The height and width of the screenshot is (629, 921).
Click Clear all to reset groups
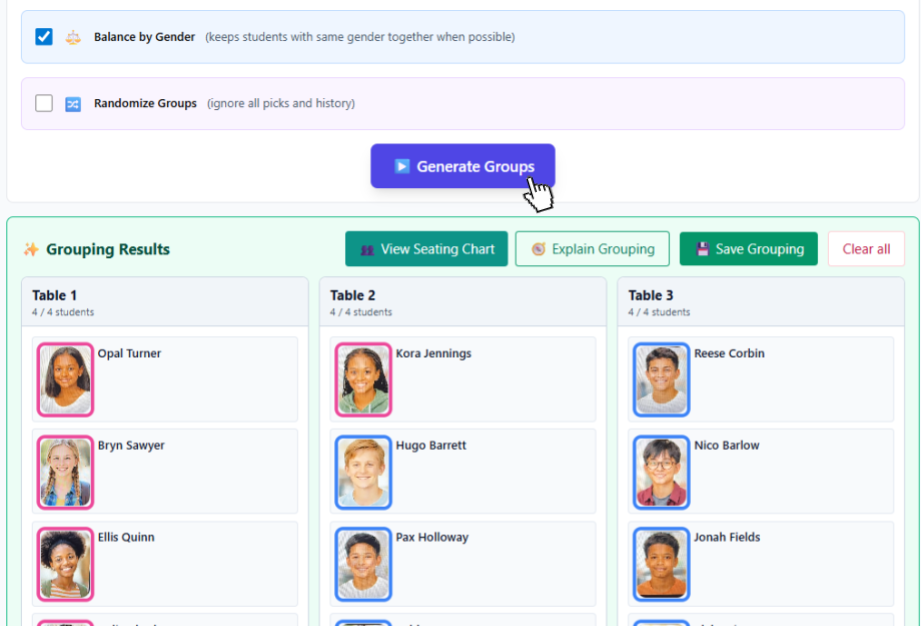click(865, 250)
